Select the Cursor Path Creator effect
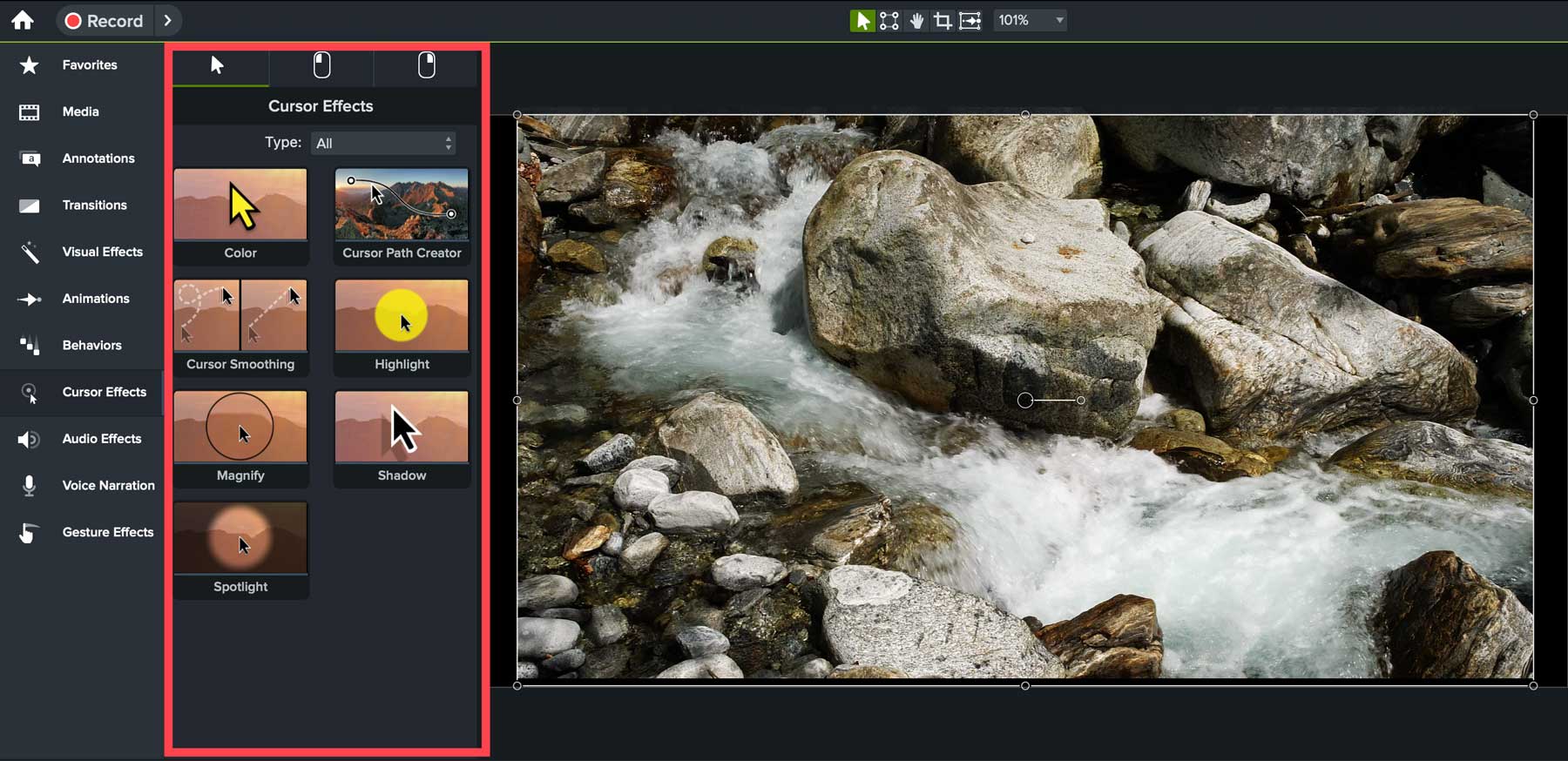 click(x=402, y=216)
